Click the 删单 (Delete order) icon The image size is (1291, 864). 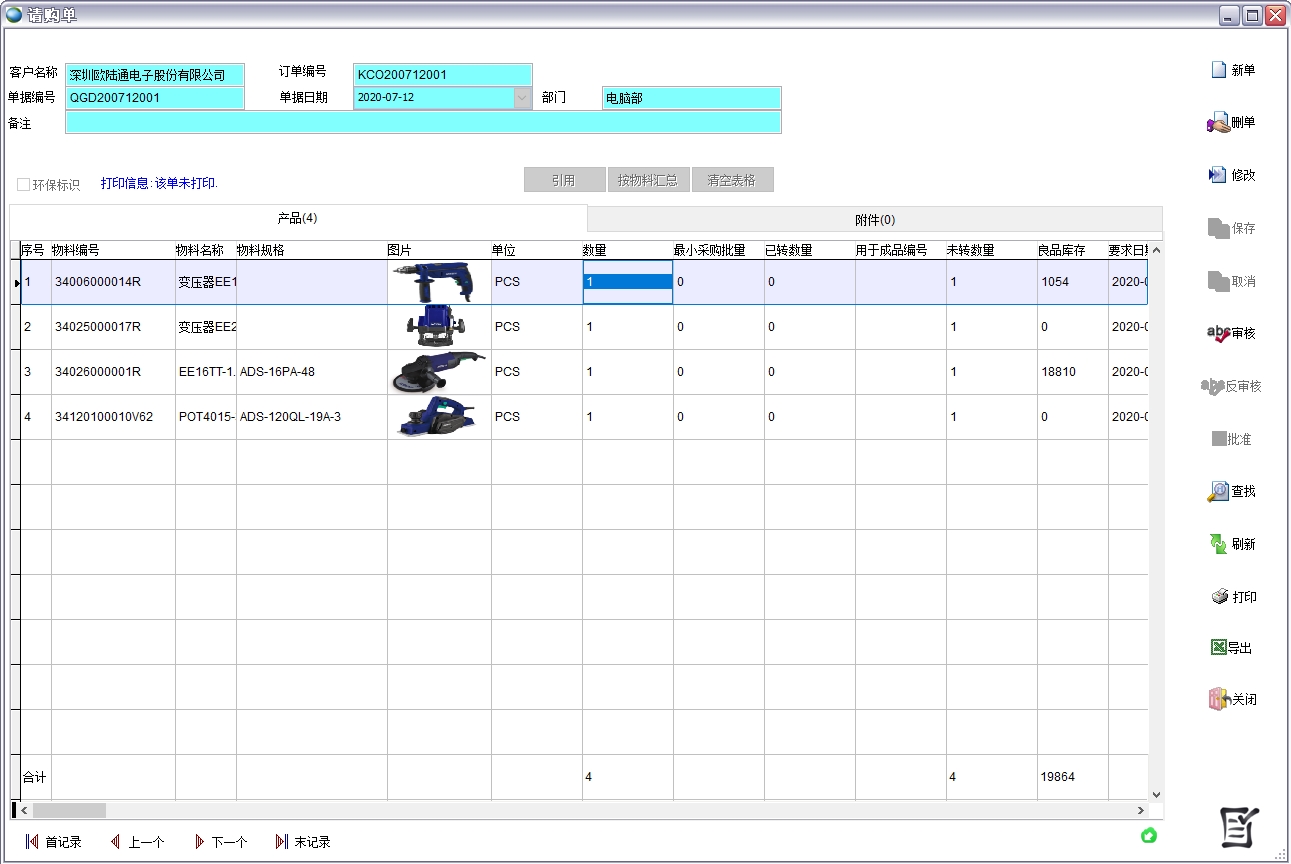coord(1218,123)
